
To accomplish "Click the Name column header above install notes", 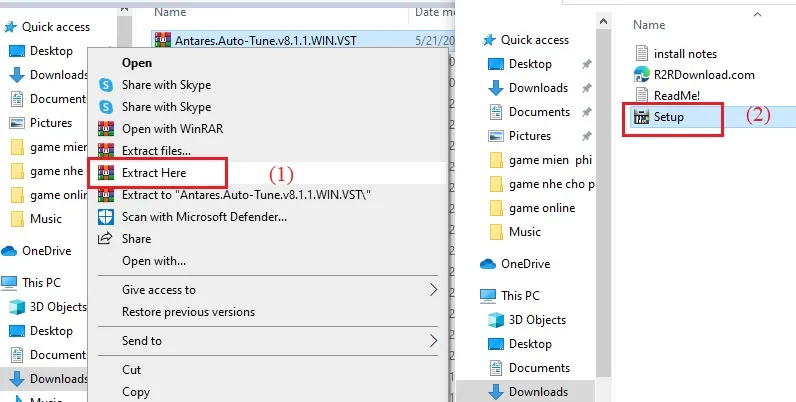I will [x=649, y=24].
